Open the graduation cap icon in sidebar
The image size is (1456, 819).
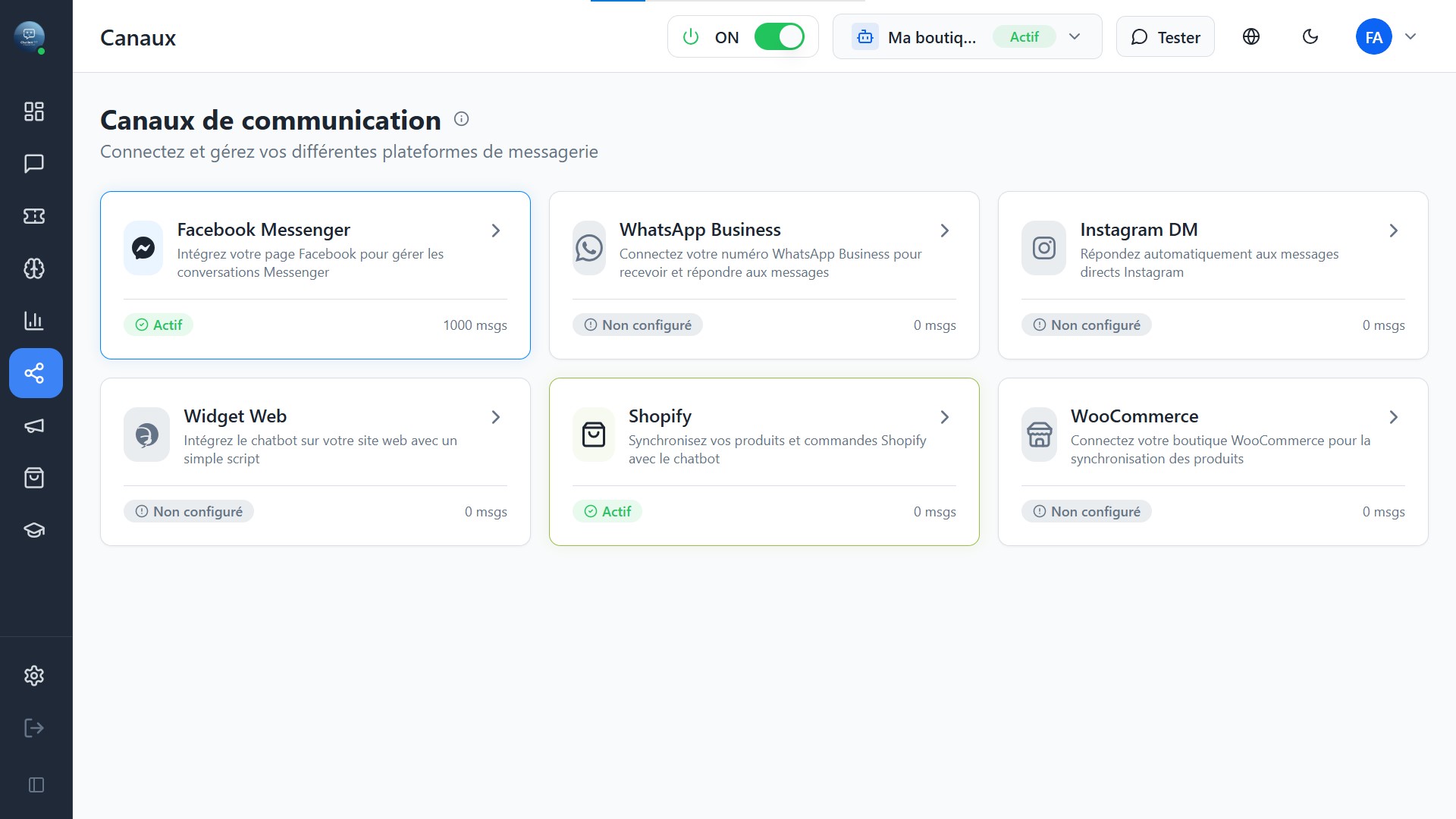coord(34,530)
